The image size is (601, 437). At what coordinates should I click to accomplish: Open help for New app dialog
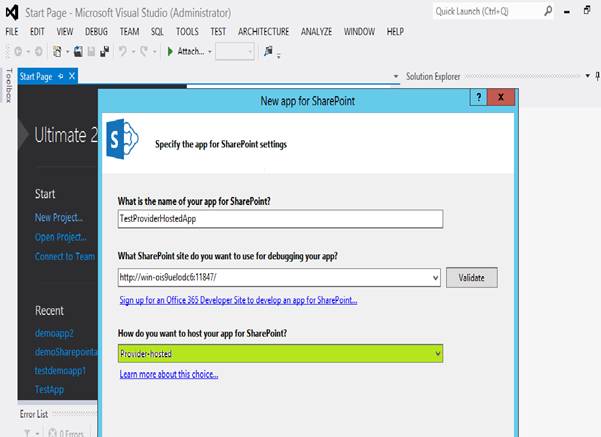478,97
